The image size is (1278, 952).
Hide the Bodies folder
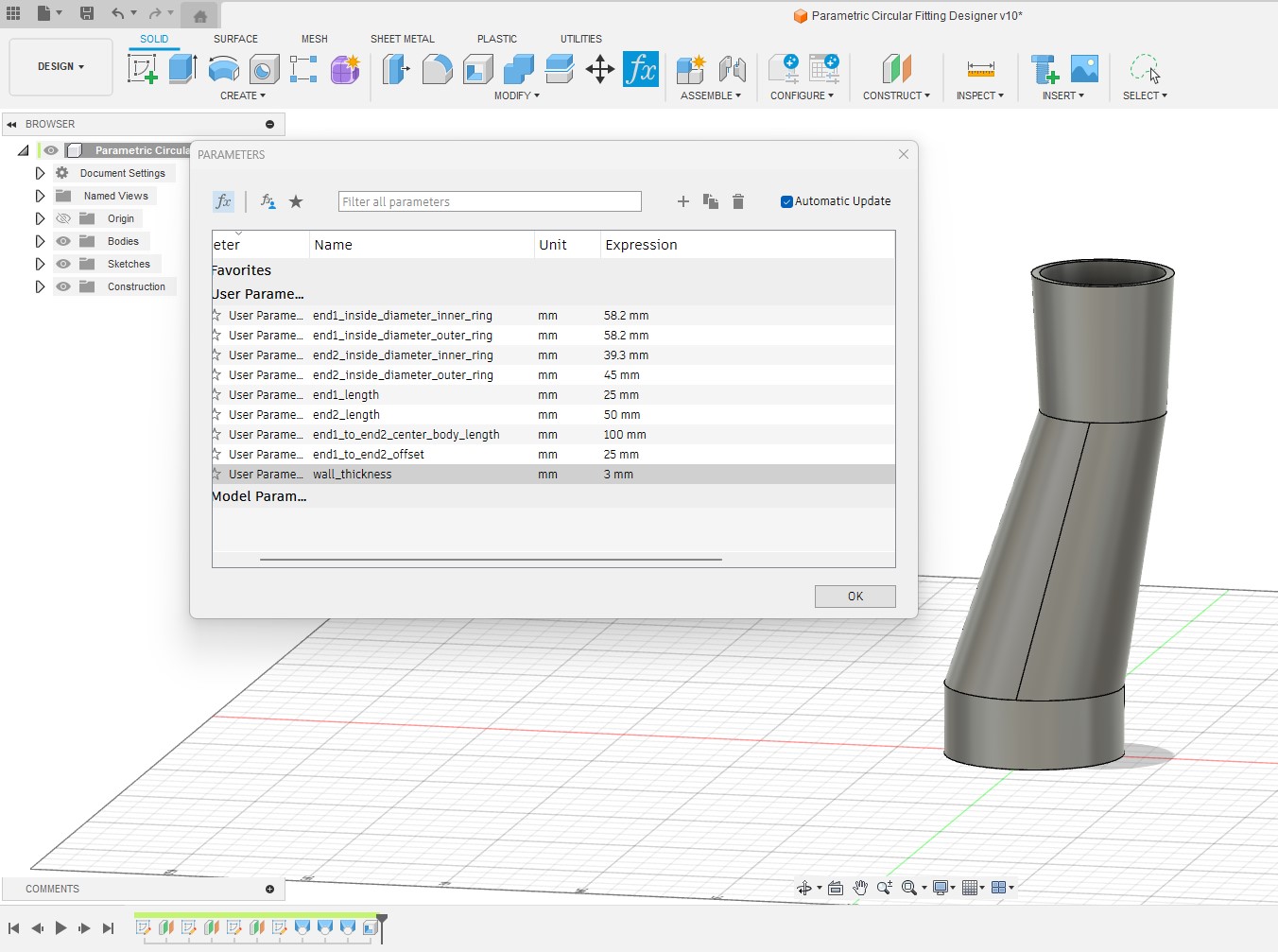62,241
